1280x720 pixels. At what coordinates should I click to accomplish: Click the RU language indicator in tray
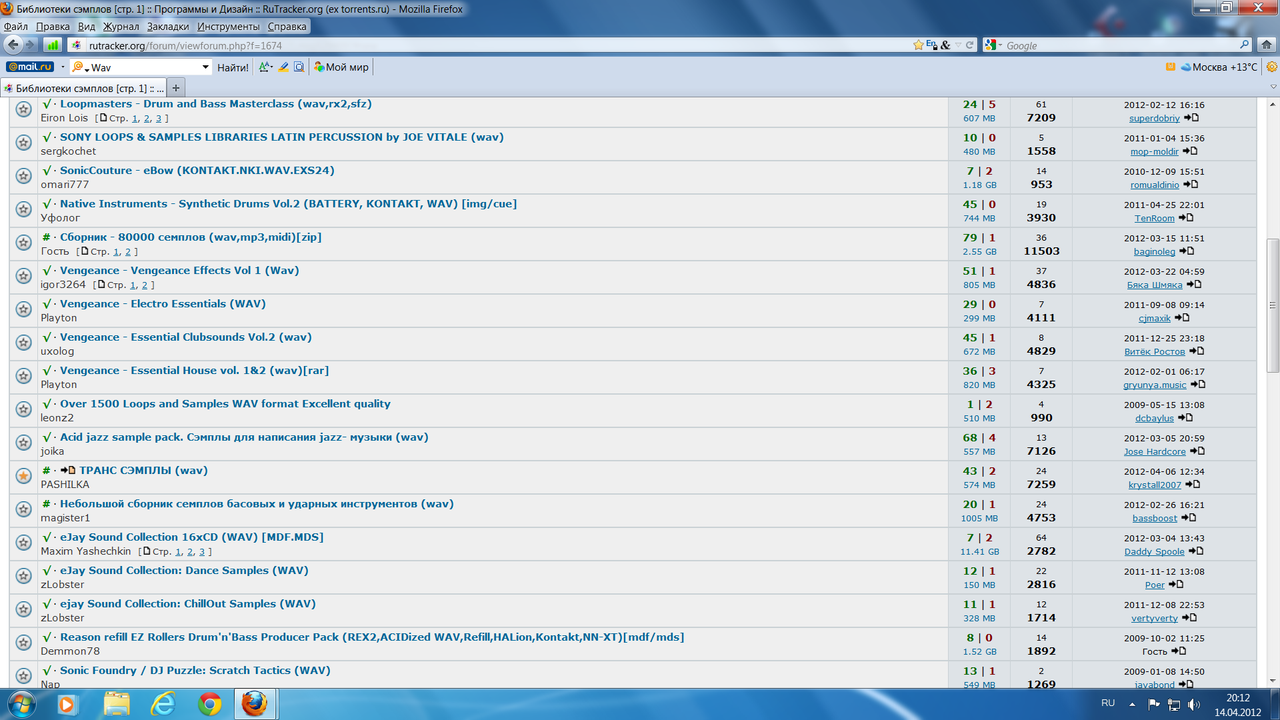tap(1108, 703)
